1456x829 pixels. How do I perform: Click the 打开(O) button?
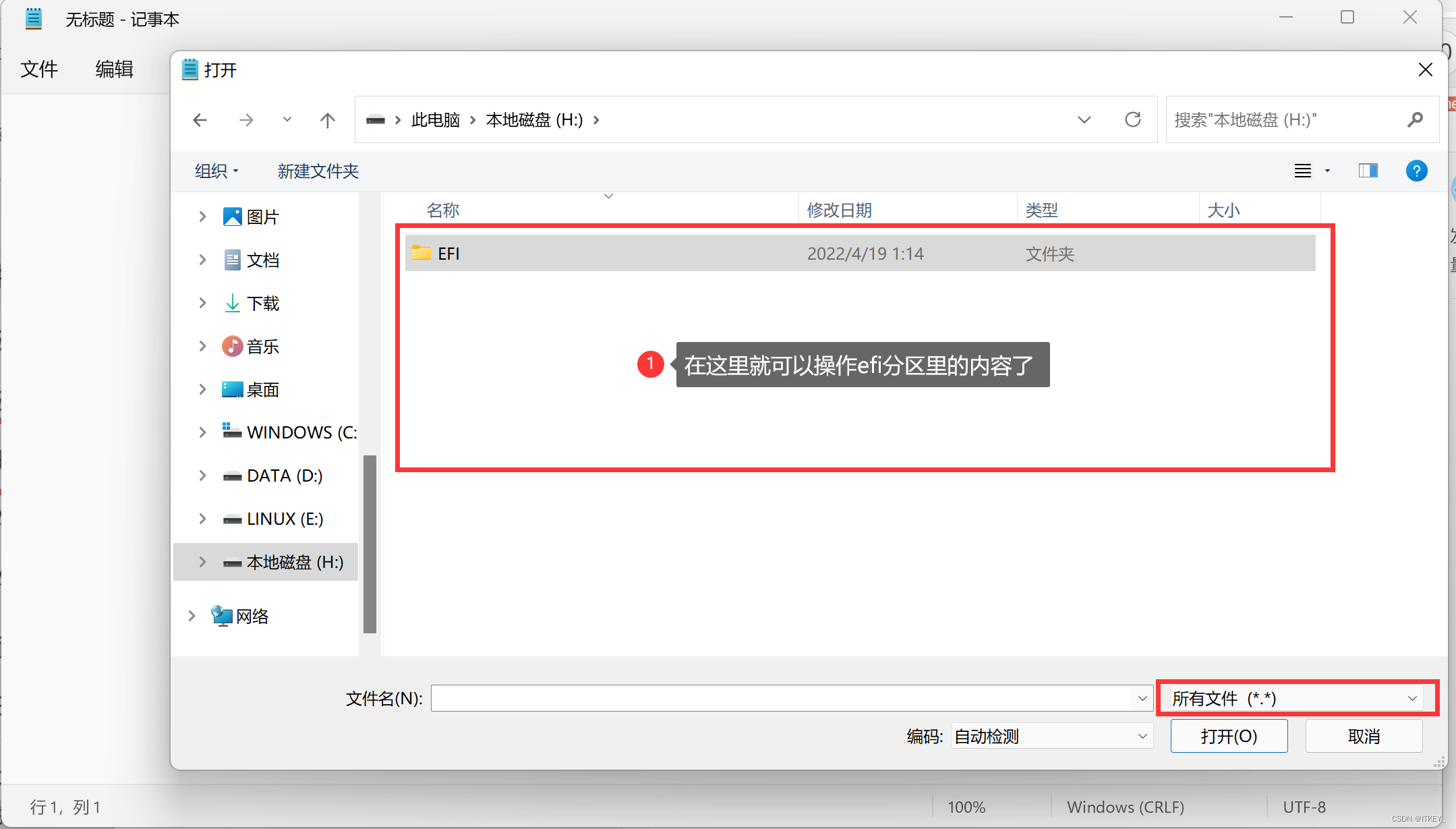1228,736
